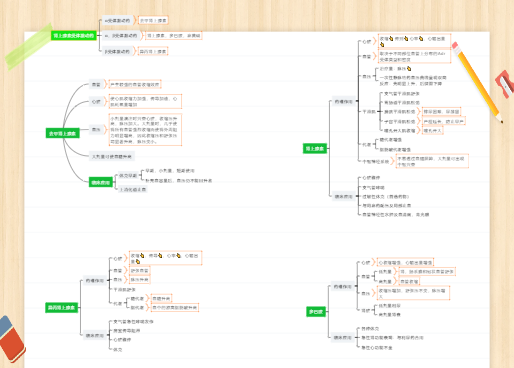Click the long 血压 description note of 去甲肾上腺素
The image size is (514, 368).
click(x=145, y=130)
